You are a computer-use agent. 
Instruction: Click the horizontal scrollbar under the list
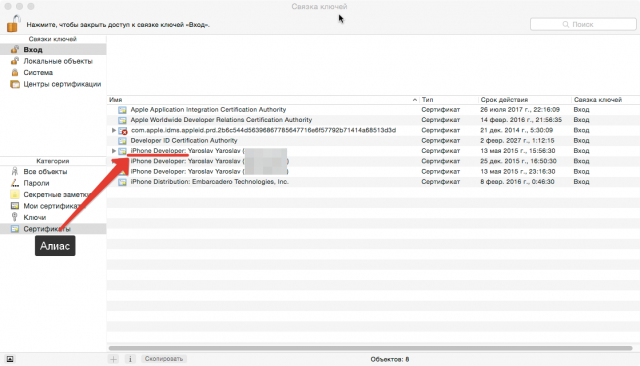tap(370, 348)
